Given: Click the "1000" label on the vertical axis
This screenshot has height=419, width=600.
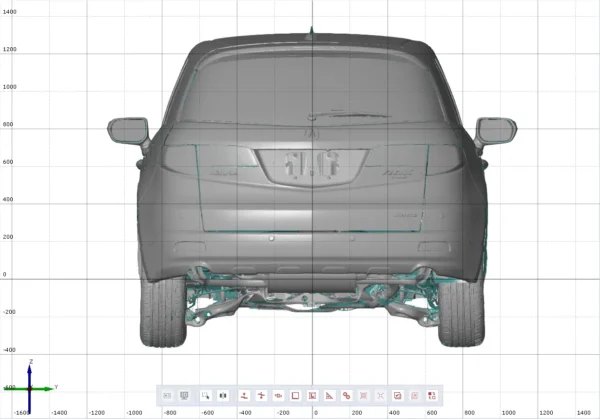Looking at the screenshot, I should click(x=10, y=87).
